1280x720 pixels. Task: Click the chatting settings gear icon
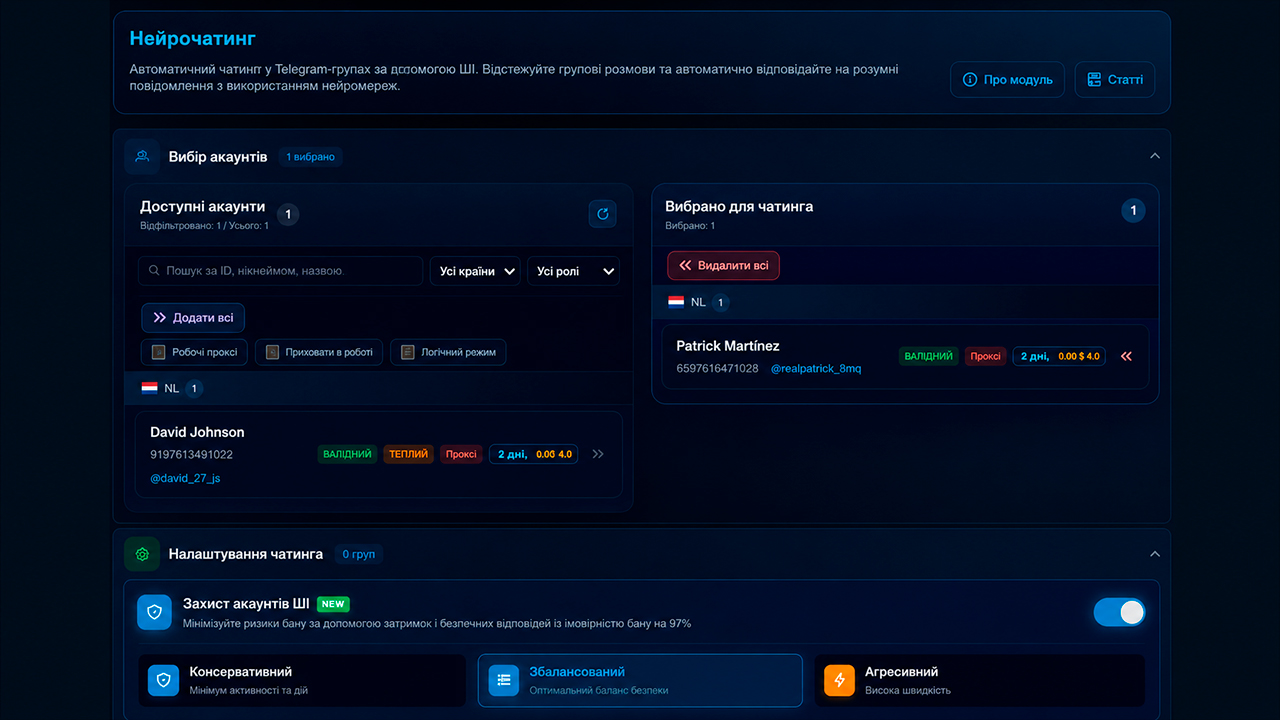(142, 554)
